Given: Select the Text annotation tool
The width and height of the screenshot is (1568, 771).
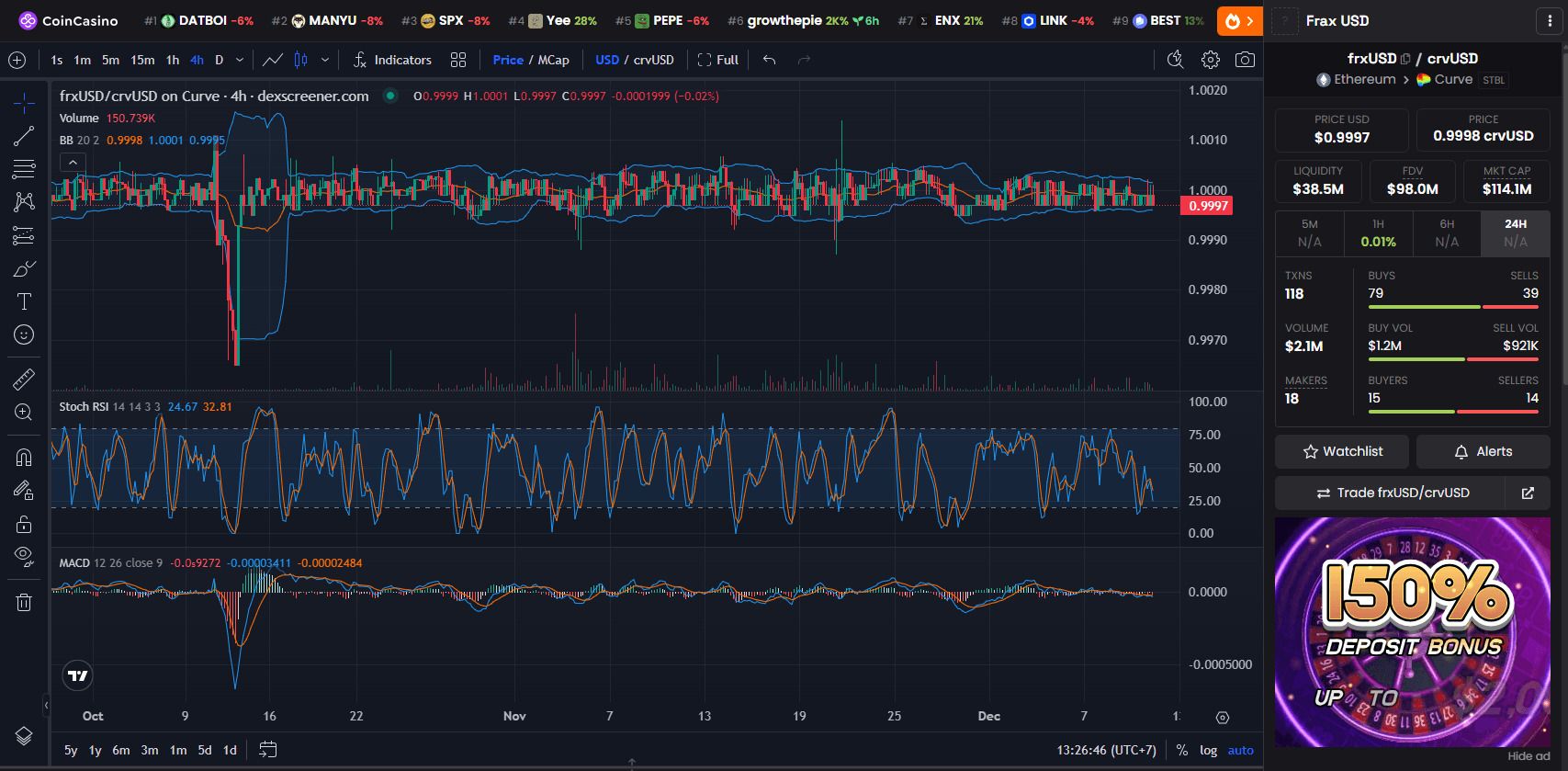Looking at the screenshot, I should click(24, 302).
